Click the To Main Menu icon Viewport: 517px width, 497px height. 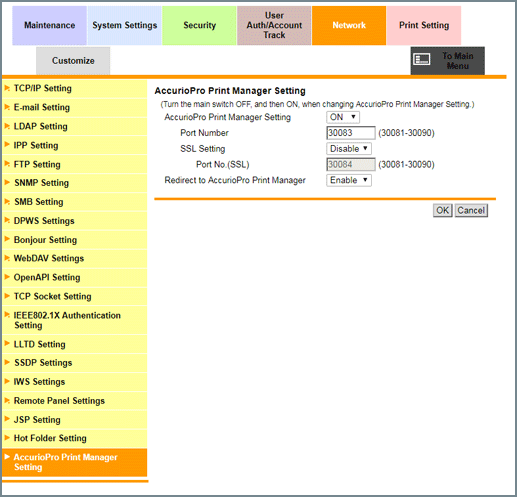coord(422,60)
